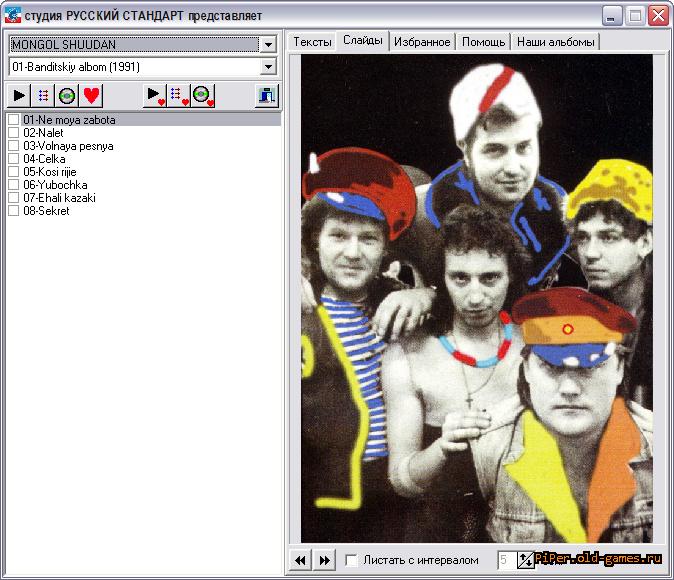Click the exit door icon in the toolbar
The image size is (674, 580).
pos(267,95)
